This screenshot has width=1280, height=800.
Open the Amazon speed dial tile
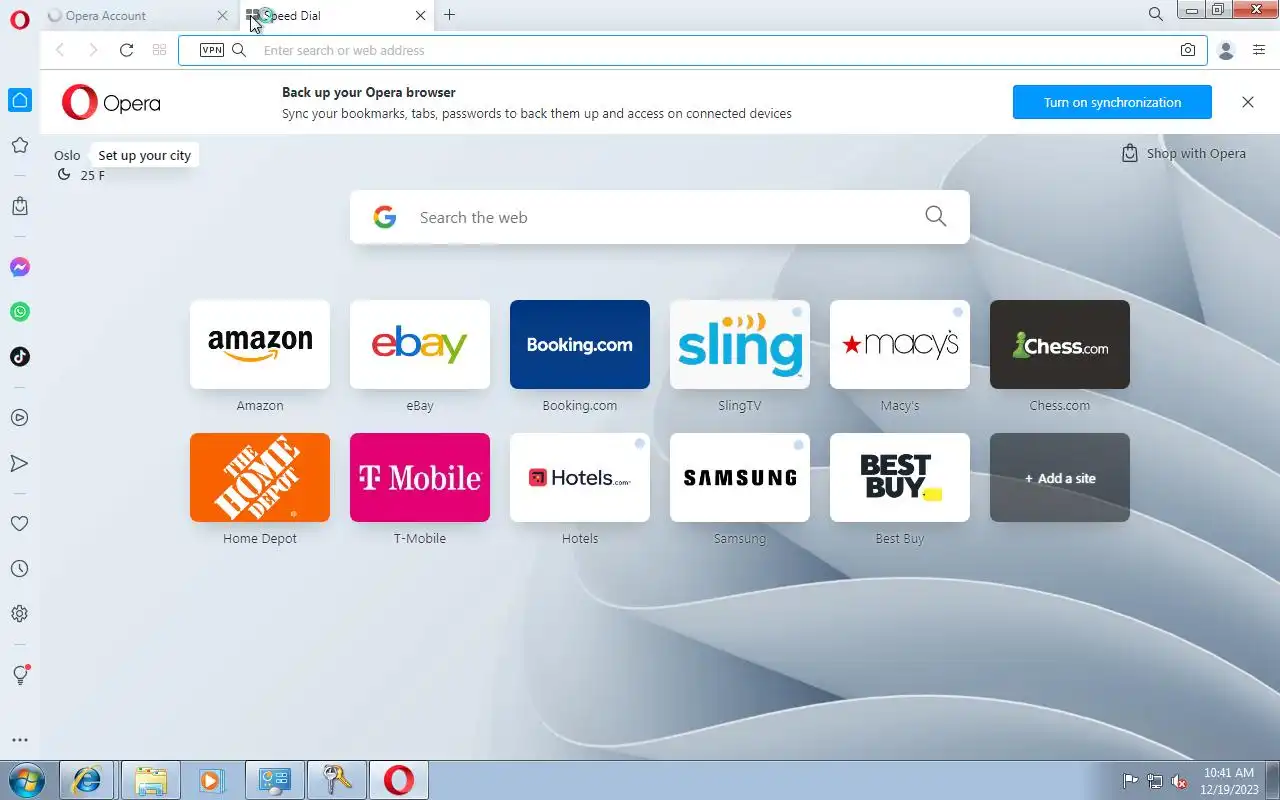tap(260, 344)
